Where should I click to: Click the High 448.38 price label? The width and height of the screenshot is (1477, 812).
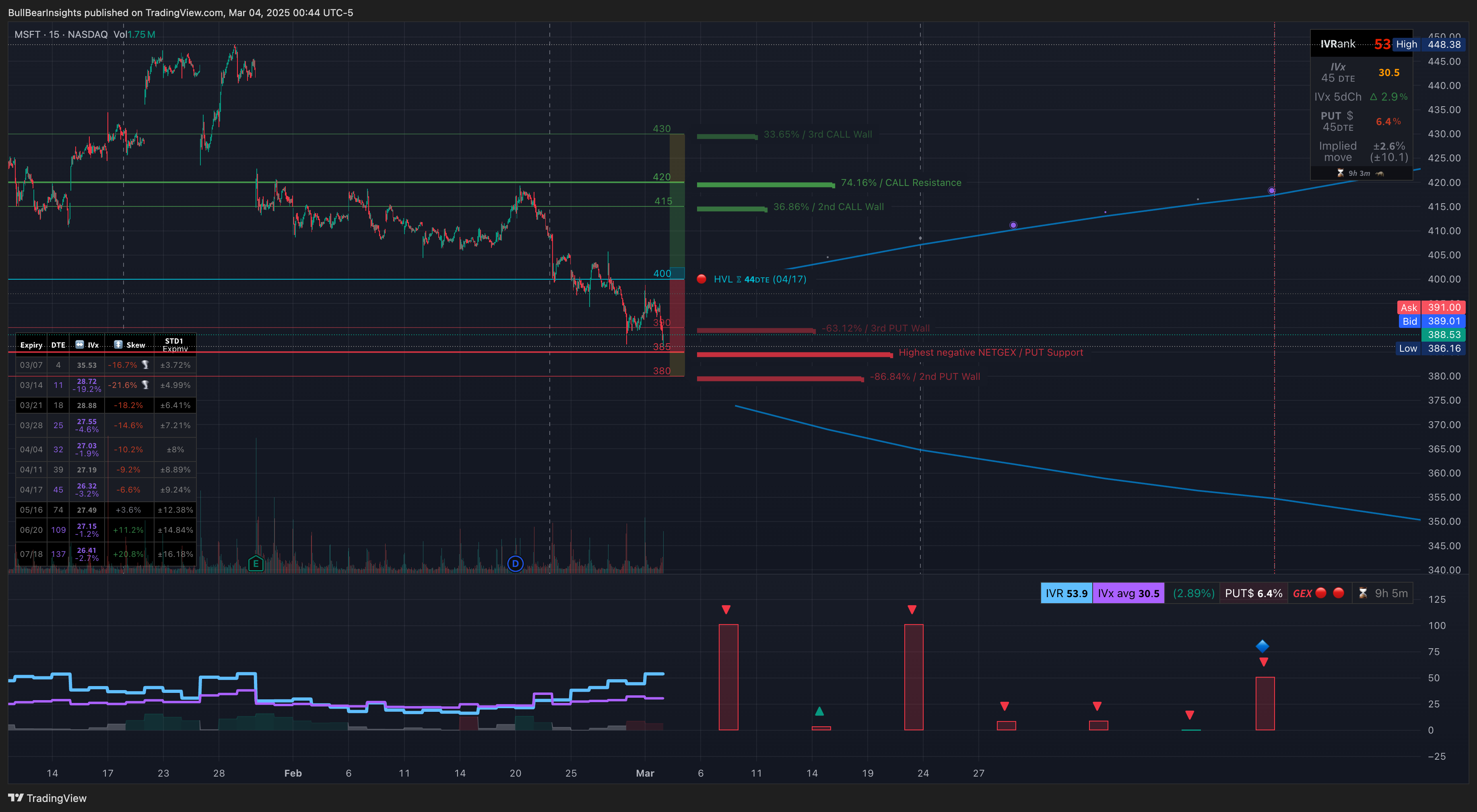pyautogui.click(x=1428, y=44)
